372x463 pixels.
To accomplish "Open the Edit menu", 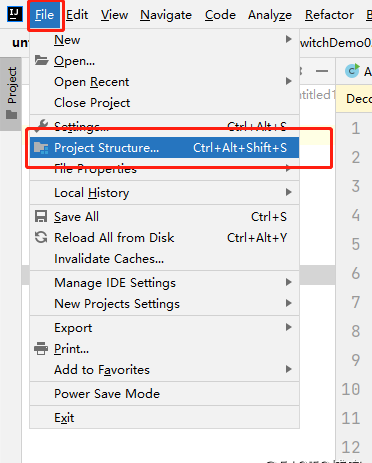I will [x=77, y=15].
